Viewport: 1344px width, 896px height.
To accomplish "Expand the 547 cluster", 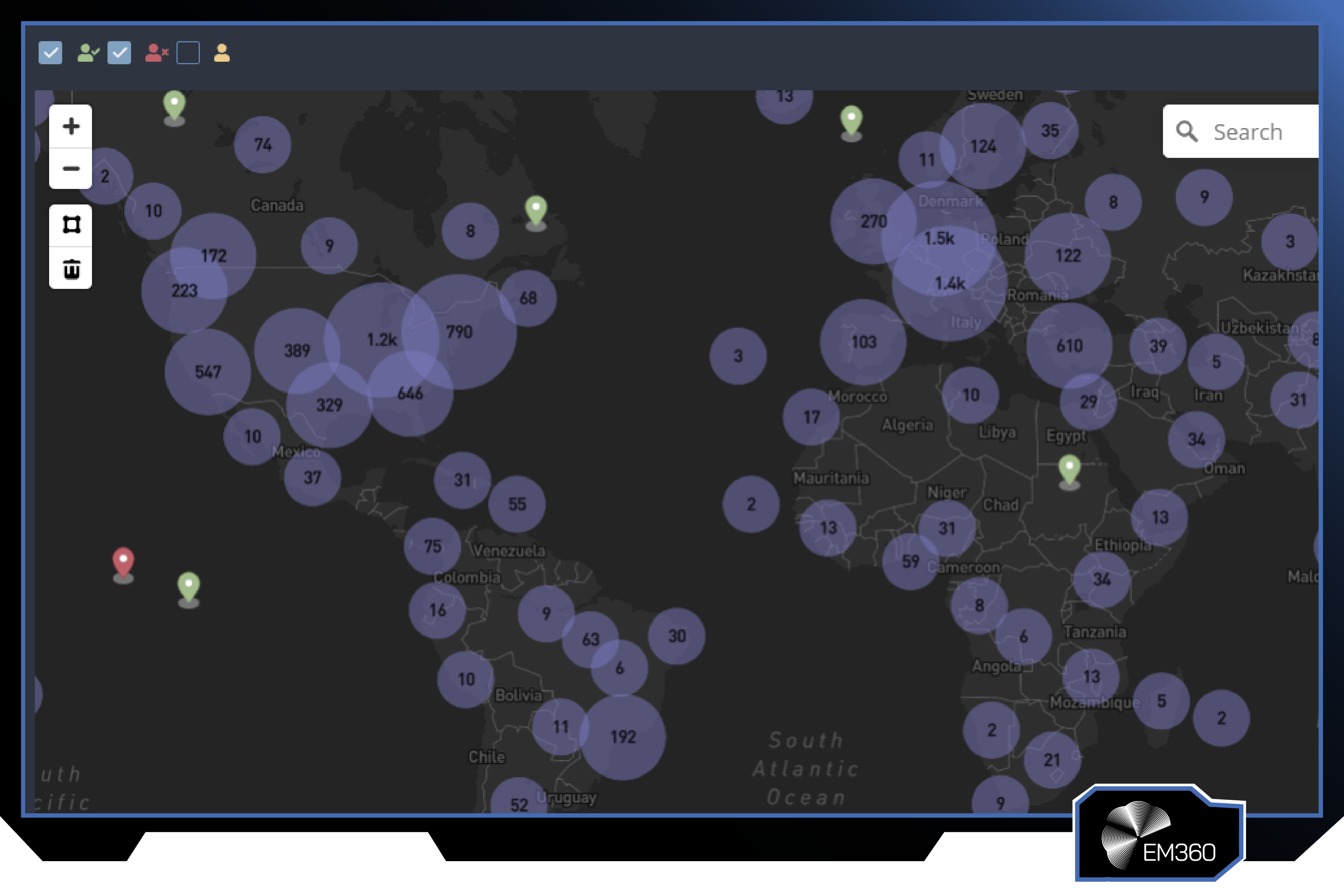I will (207, 372).
